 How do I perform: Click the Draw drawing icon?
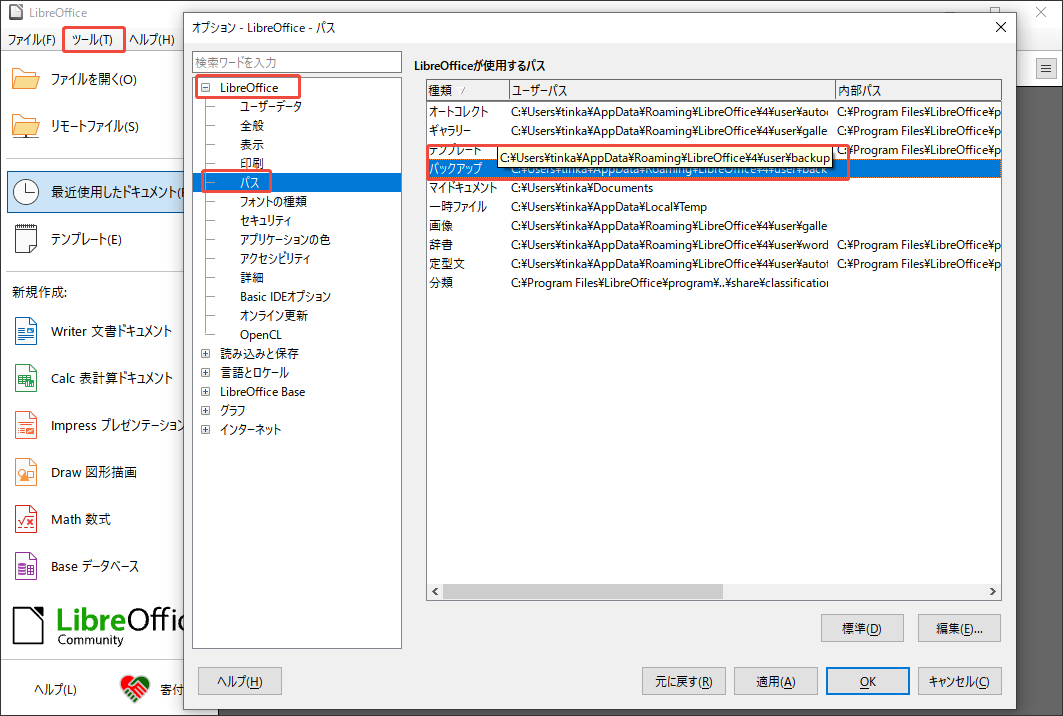pos(26,472)
